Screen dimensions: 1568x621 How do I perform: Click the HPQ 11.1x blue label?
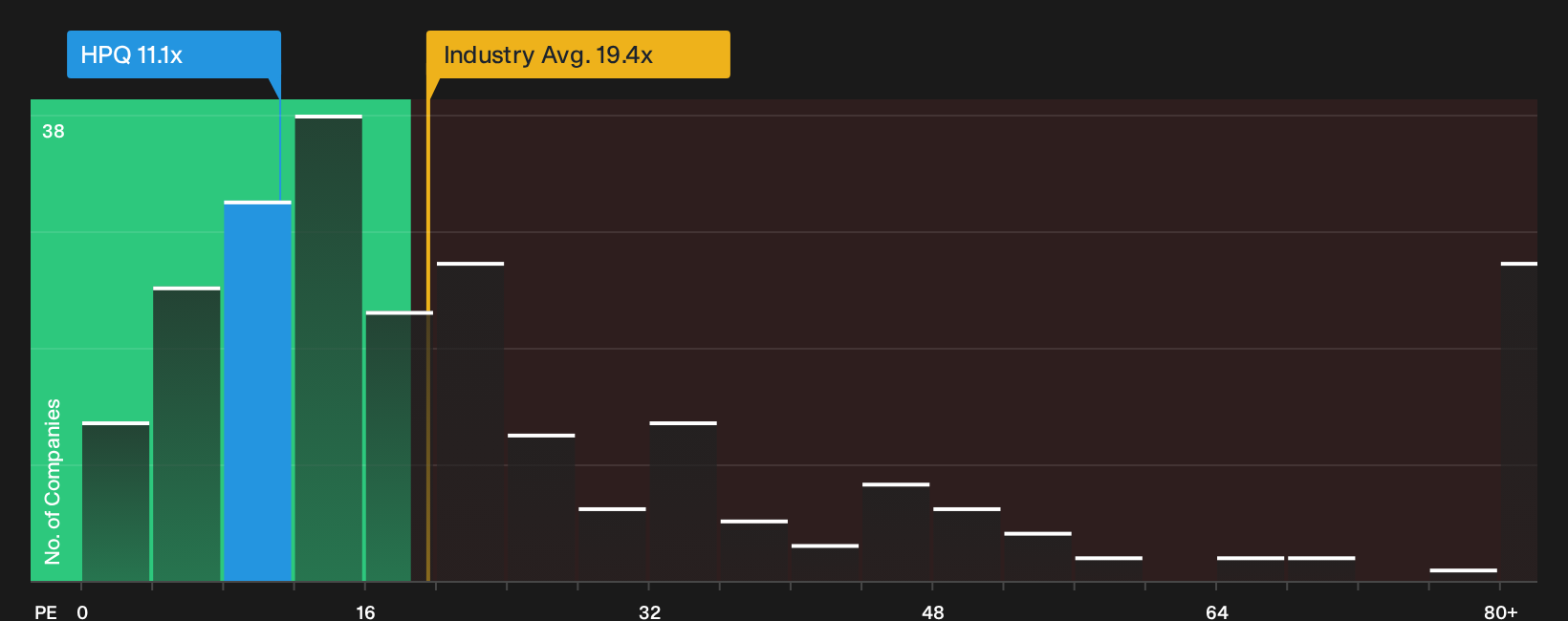[173, 54]
